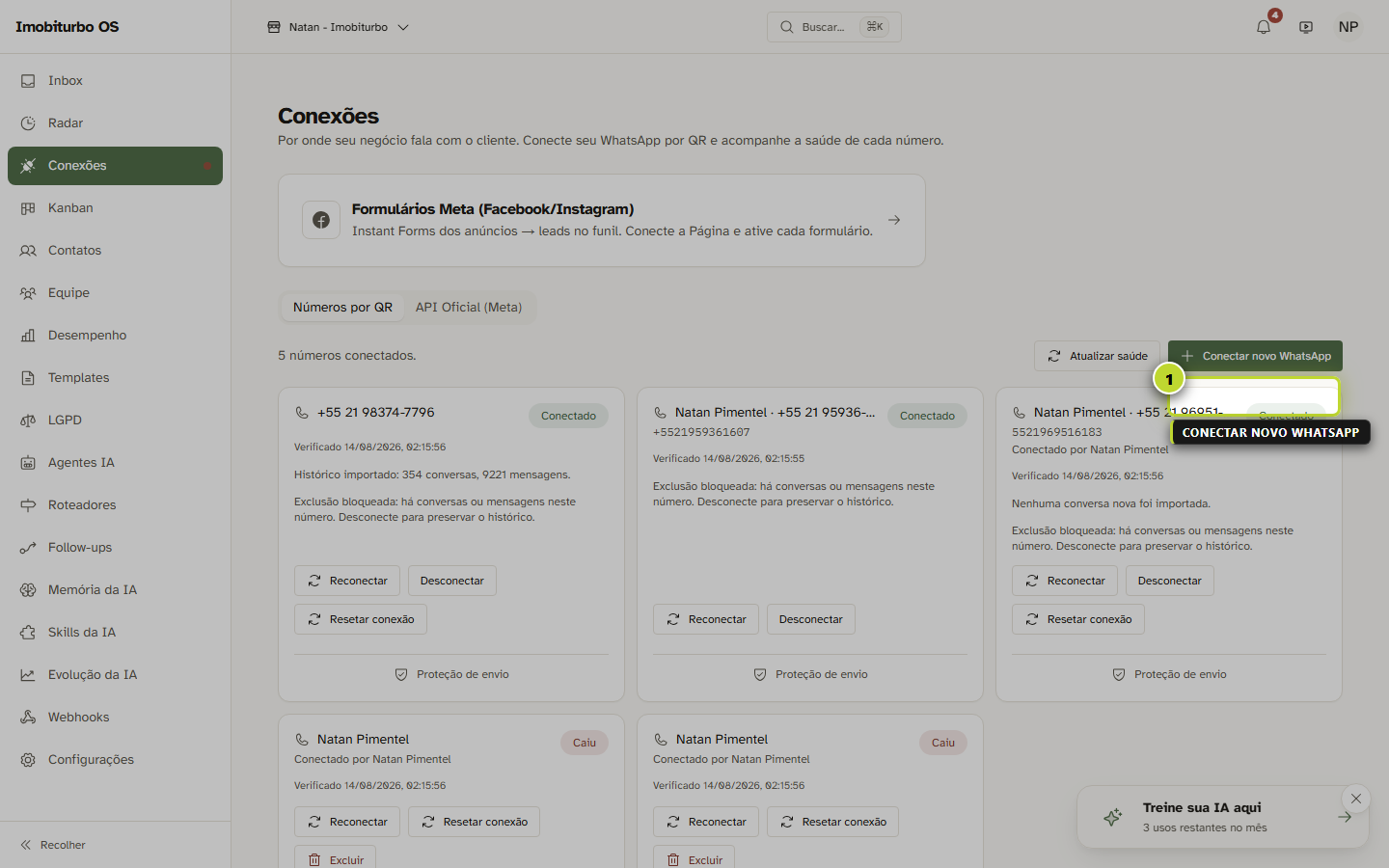Click Resetar conexão on the 5521969516183 card
The width and height of the screenshot is (1389, 868).
1078,619
